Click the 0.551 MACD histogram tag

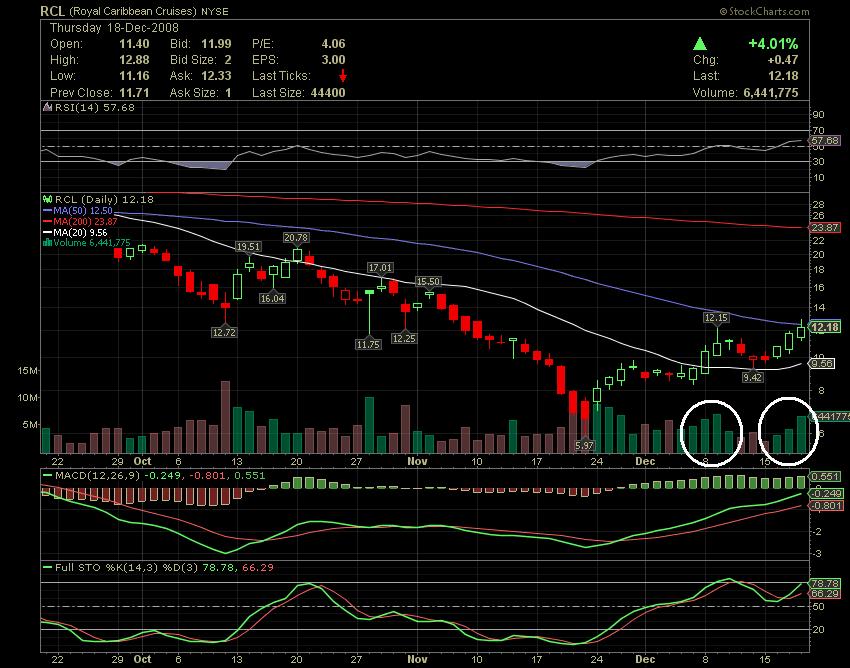pos(826,477)
